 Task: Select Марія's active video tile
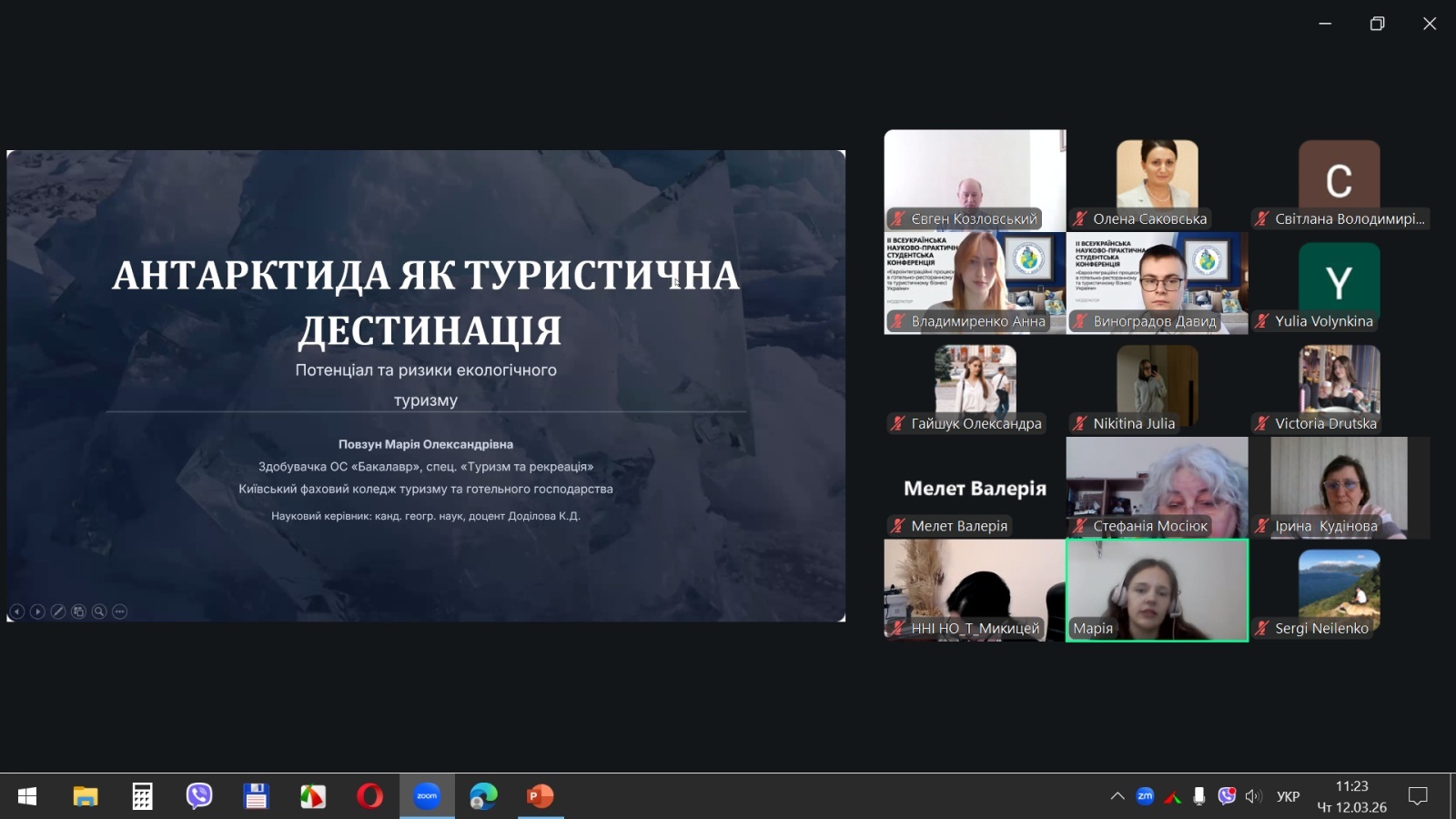(x=1157, y=590)
